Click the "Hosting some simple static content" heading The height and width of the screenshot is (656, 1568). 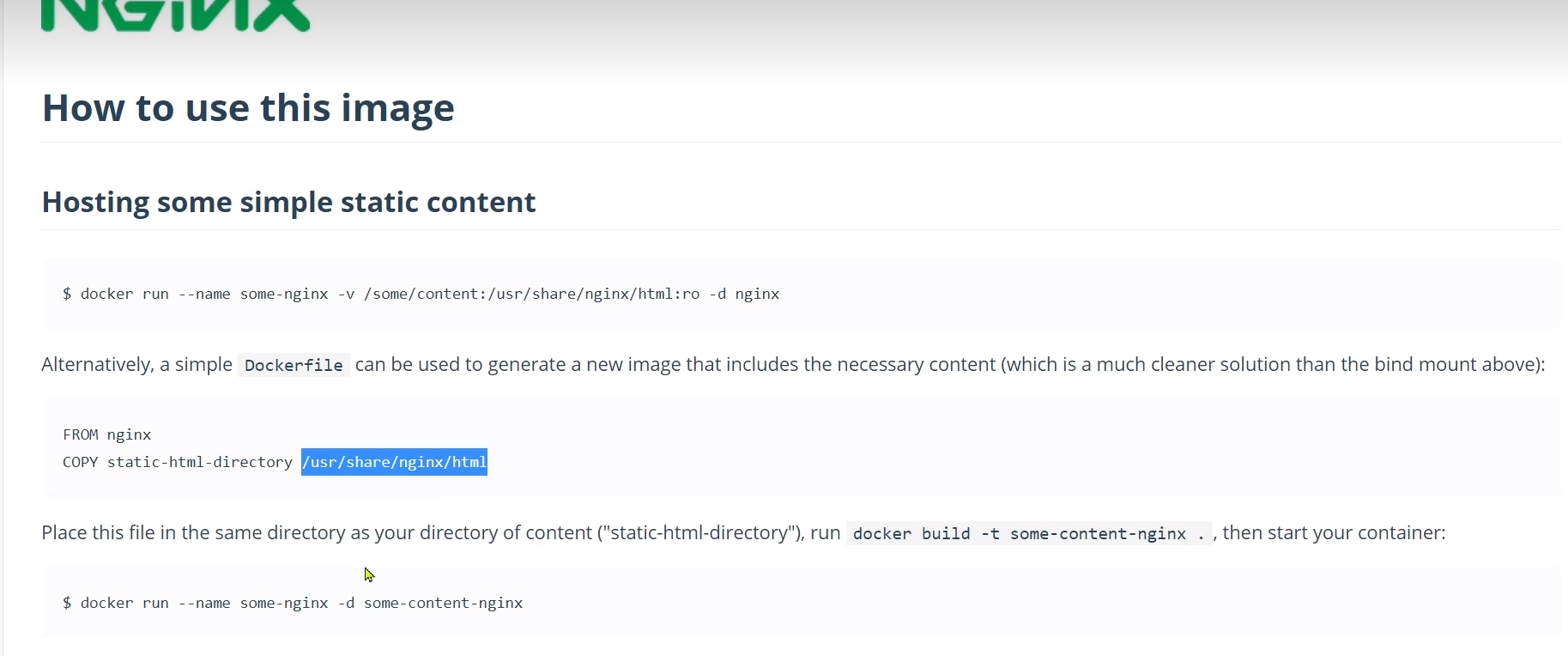tap(289, 202)
